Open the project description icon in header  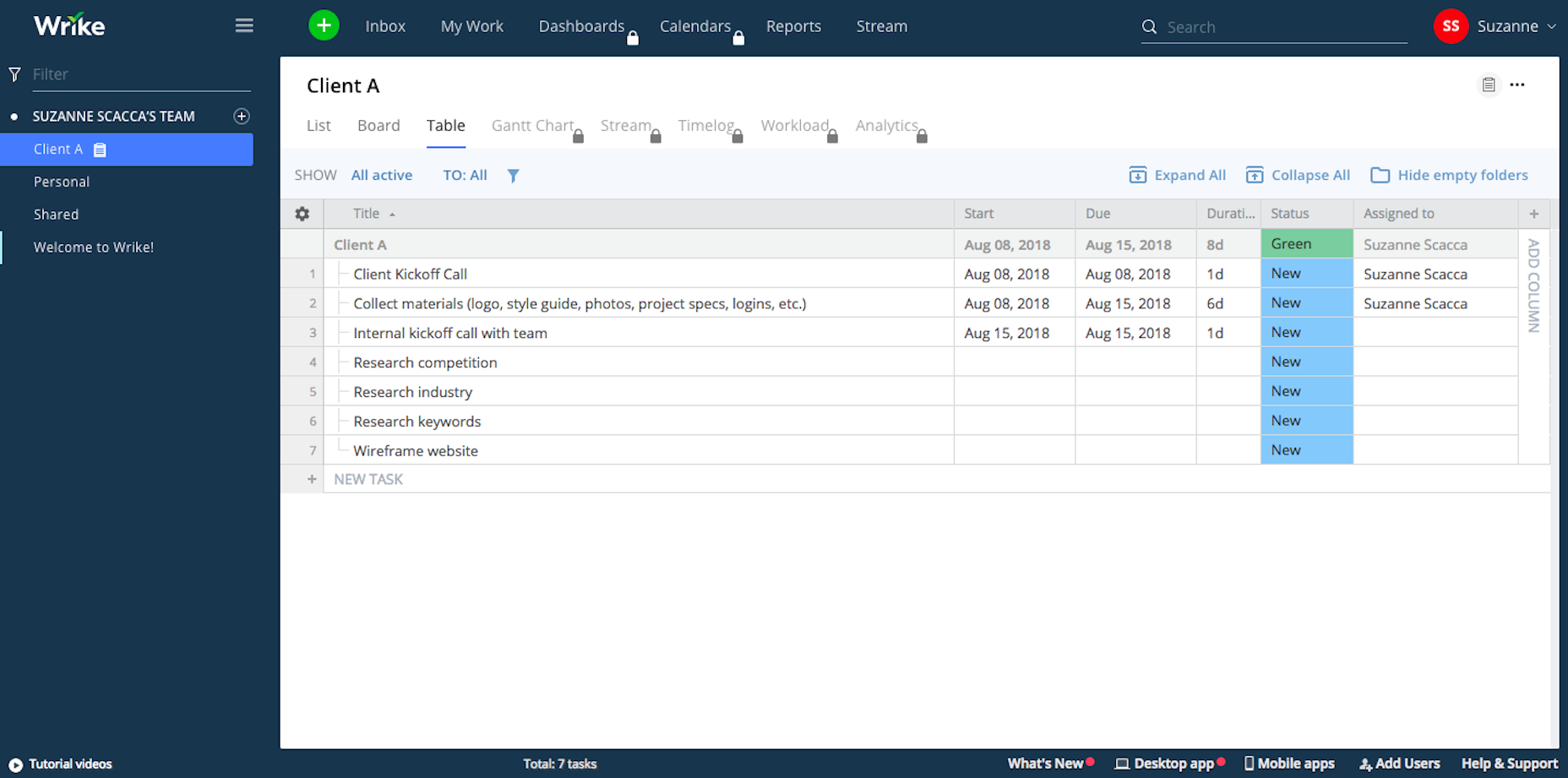[1489, 84]
